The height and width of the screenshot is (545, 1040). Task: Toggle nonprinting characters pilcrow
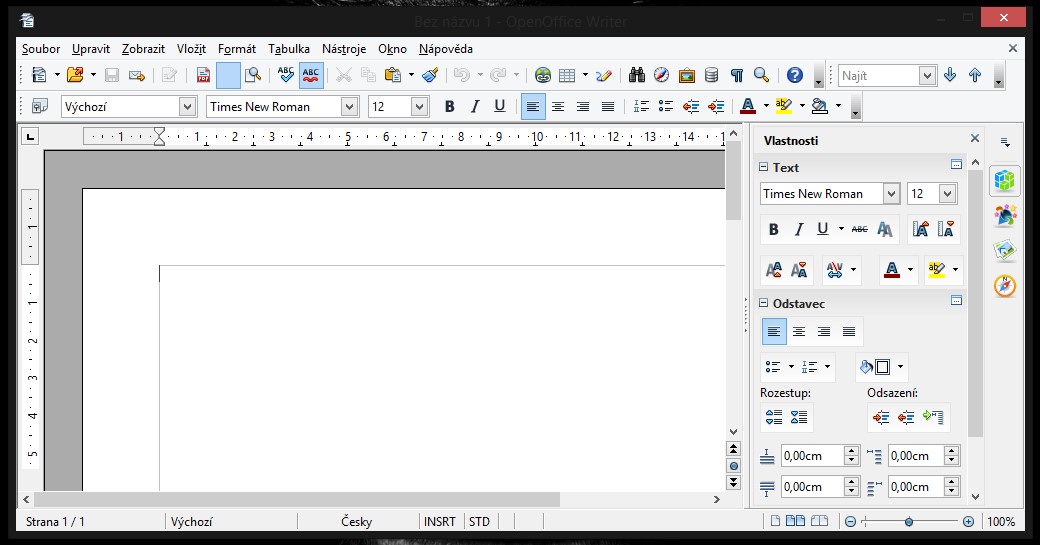(736, 76)
